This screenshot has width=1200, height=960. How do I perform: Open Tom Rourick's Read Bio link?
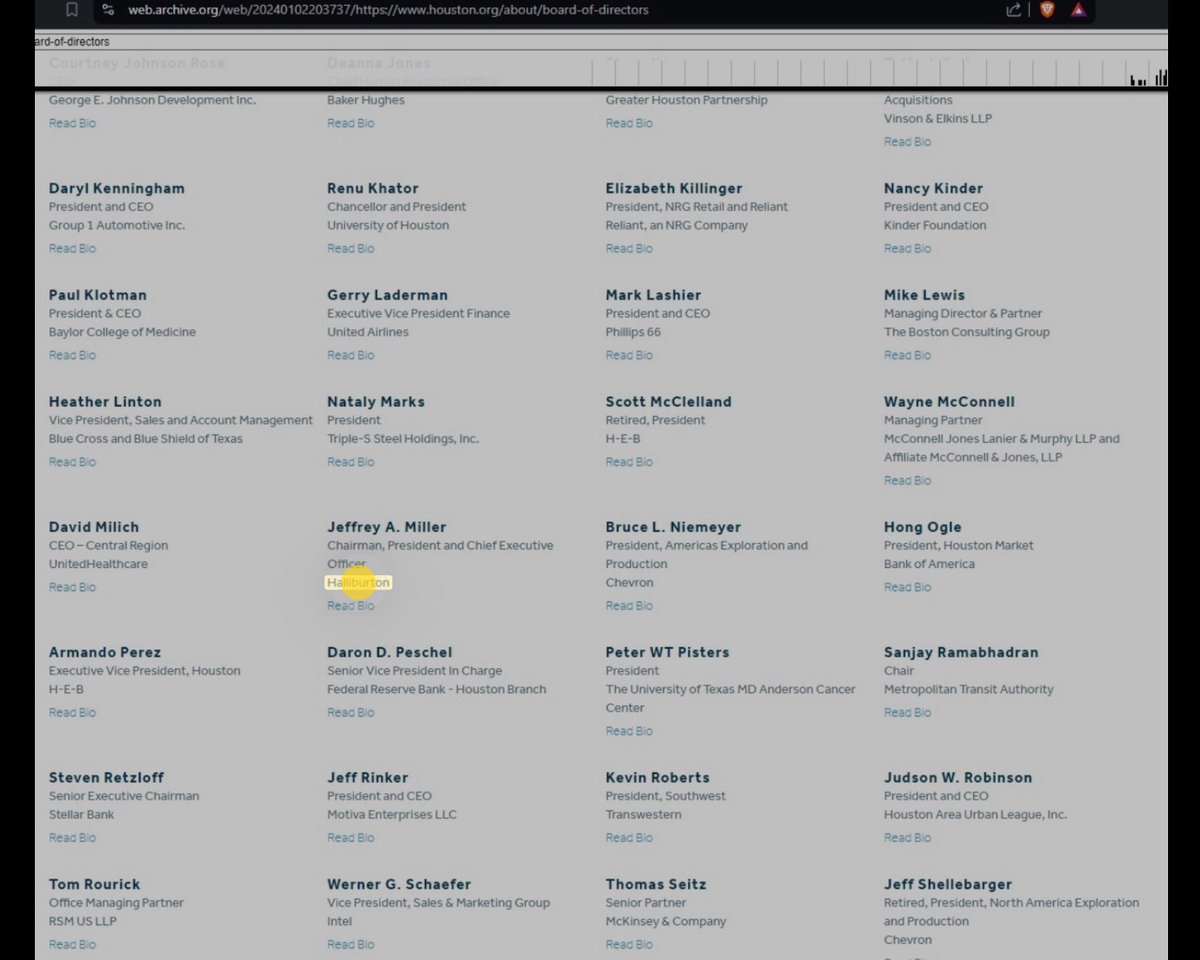point(72,944)
